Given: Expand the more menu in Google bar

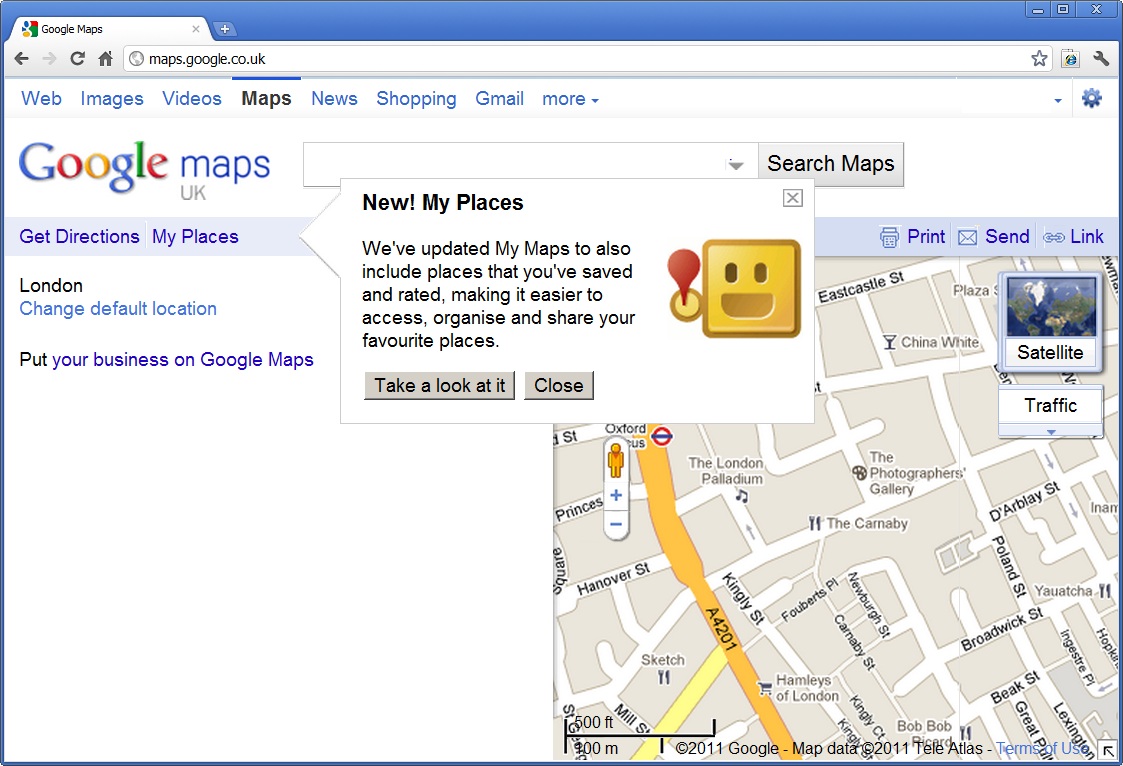Looking at the screenshot, I should click(x=570, y=99).
